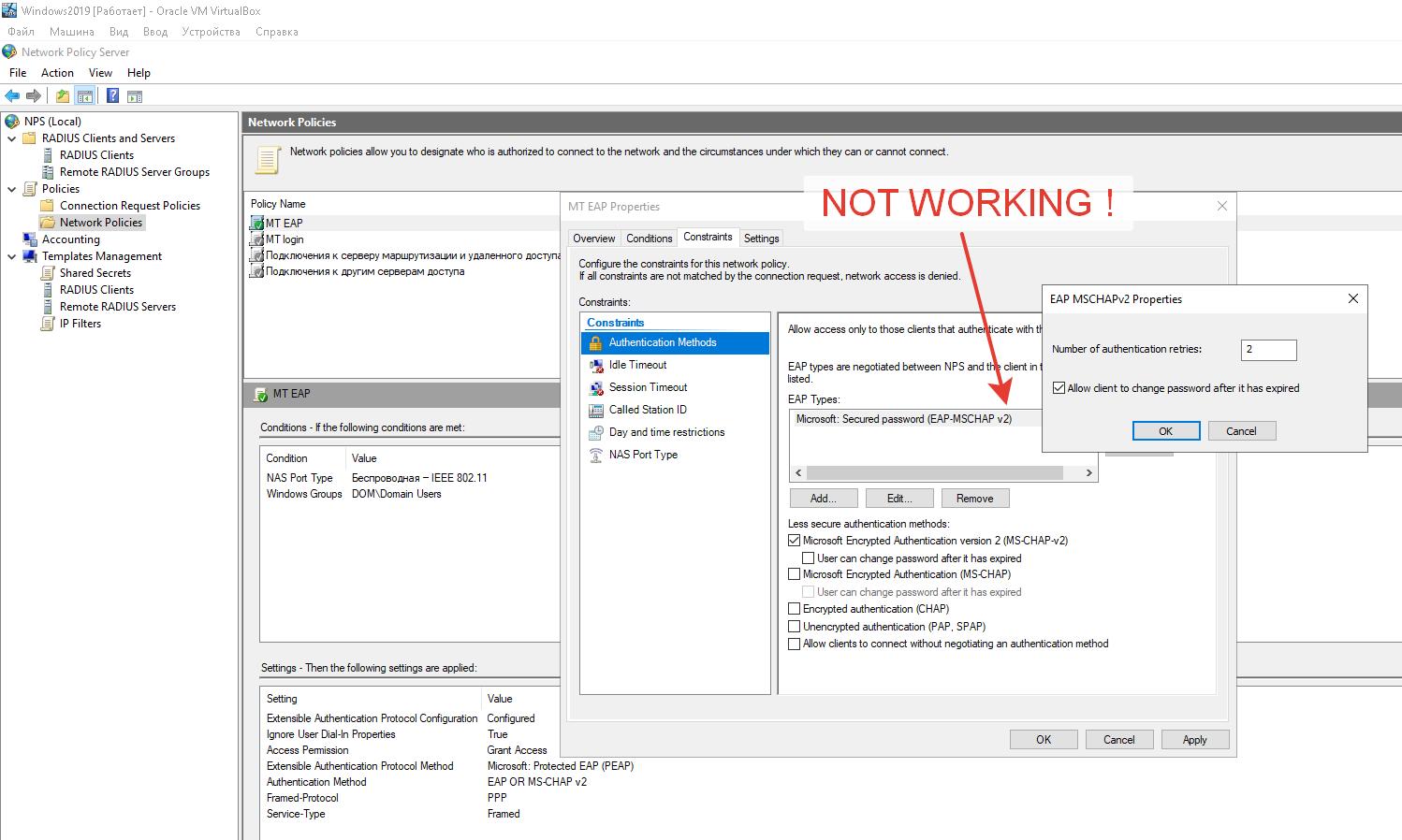1402x840 pixels.
Task: Enable User can change password under MS-CHAP-v2
Action: point(809,558)
